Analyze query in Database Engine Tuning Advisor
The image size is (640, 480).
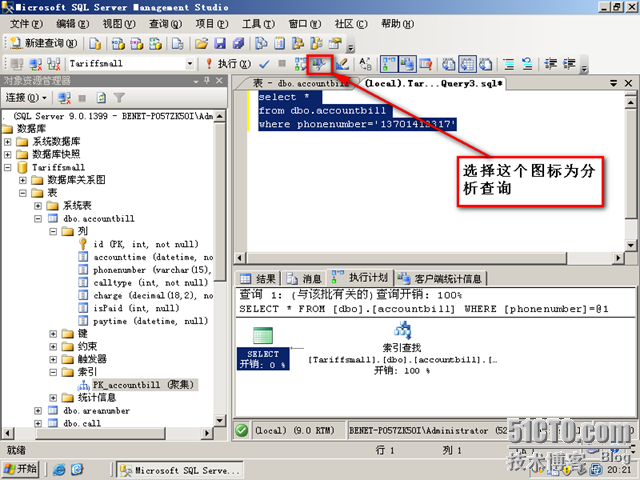click(x=320, y=64)
